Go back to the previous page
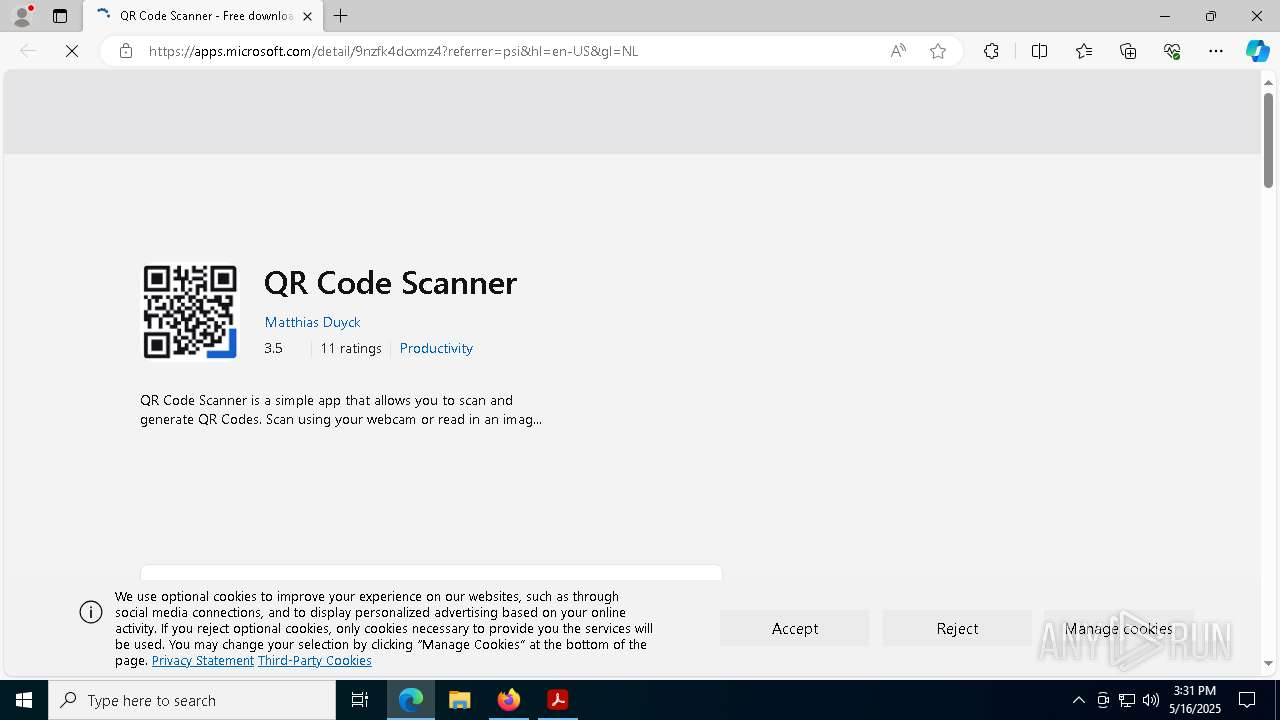Screen dimensions: 1280x720 [28, 51]
